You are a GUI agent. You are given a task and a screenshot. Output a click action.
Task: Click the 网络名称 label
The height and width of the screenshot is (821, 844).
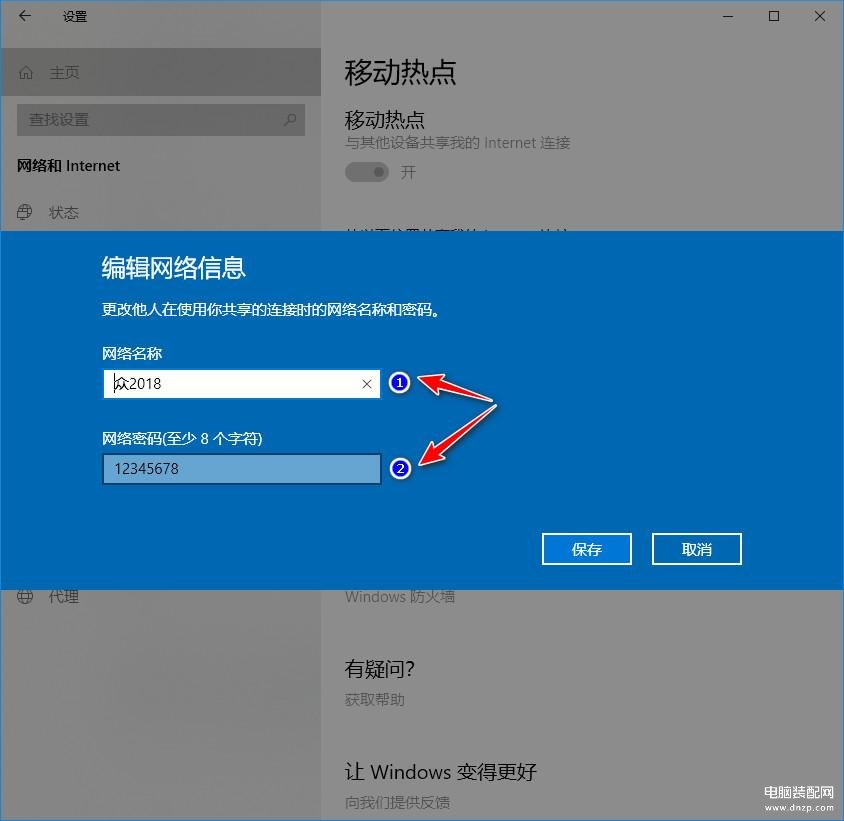point(132,354)
